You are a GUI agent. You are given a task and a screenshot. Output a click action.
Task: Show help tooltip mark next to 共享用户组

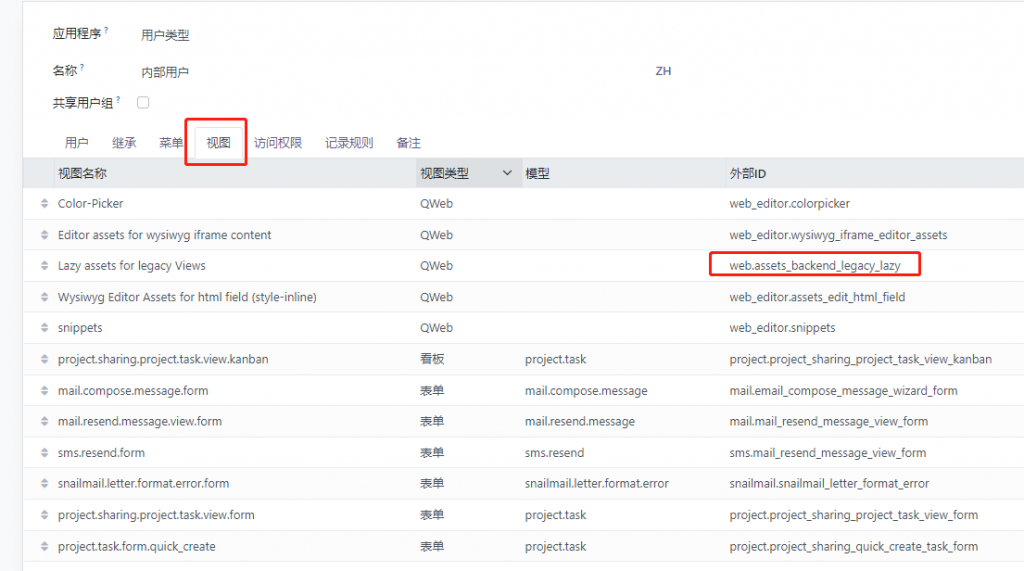(x=118, y=99)
